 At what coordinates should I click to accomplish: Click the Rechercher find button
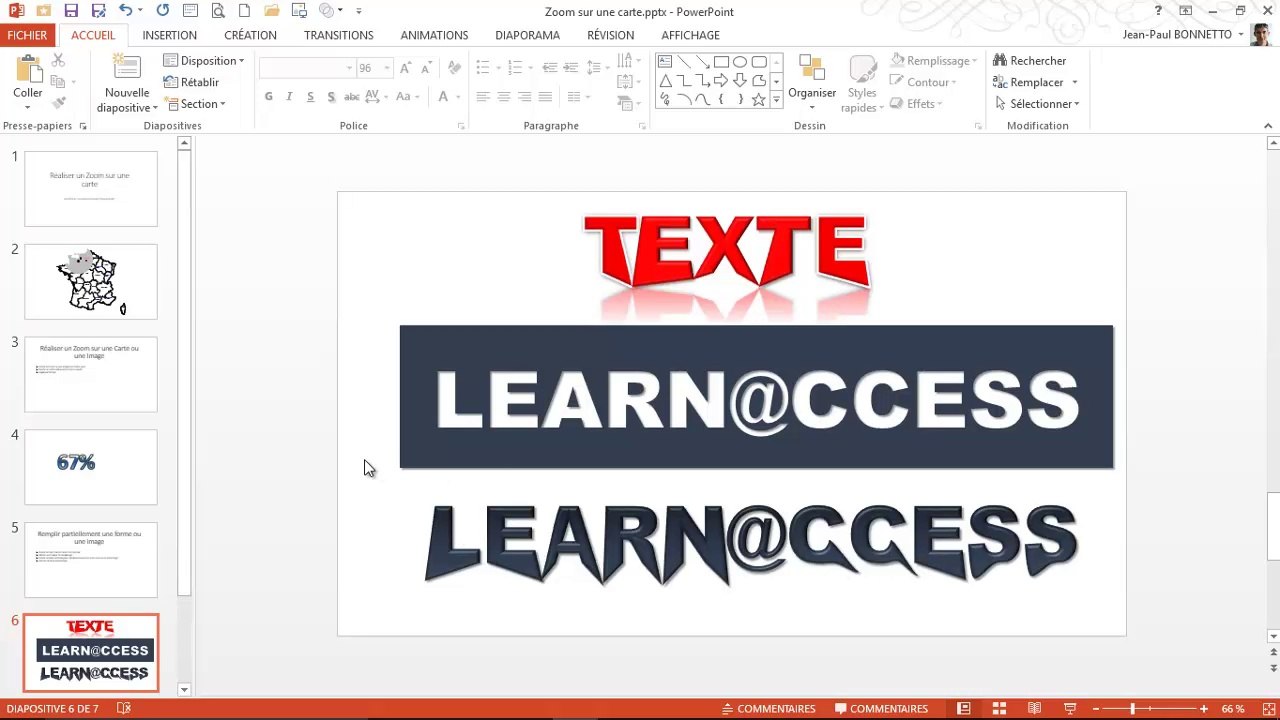[1030, 61]
